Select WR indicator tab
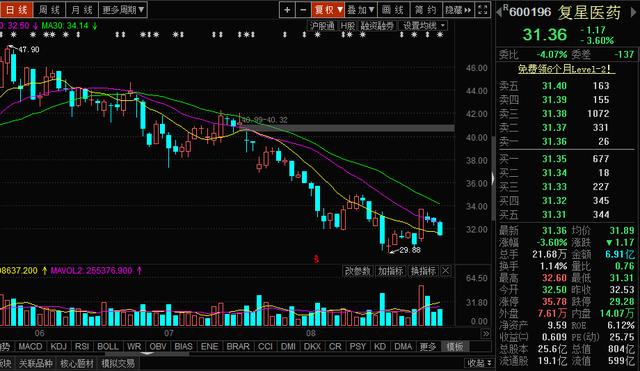 pyautogui.click(x=134, y=347)
